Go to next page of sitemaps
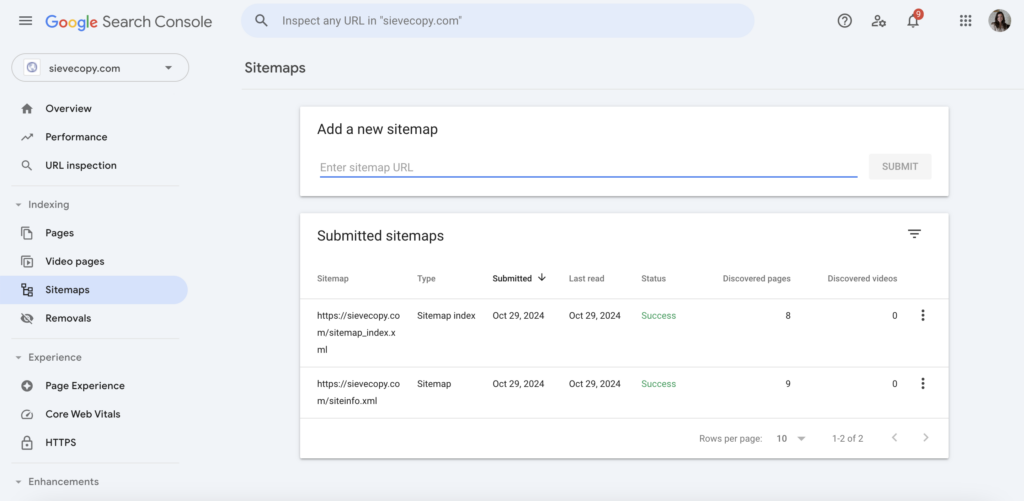This screenshot has width=1024, height=501. tap(925, 438)
